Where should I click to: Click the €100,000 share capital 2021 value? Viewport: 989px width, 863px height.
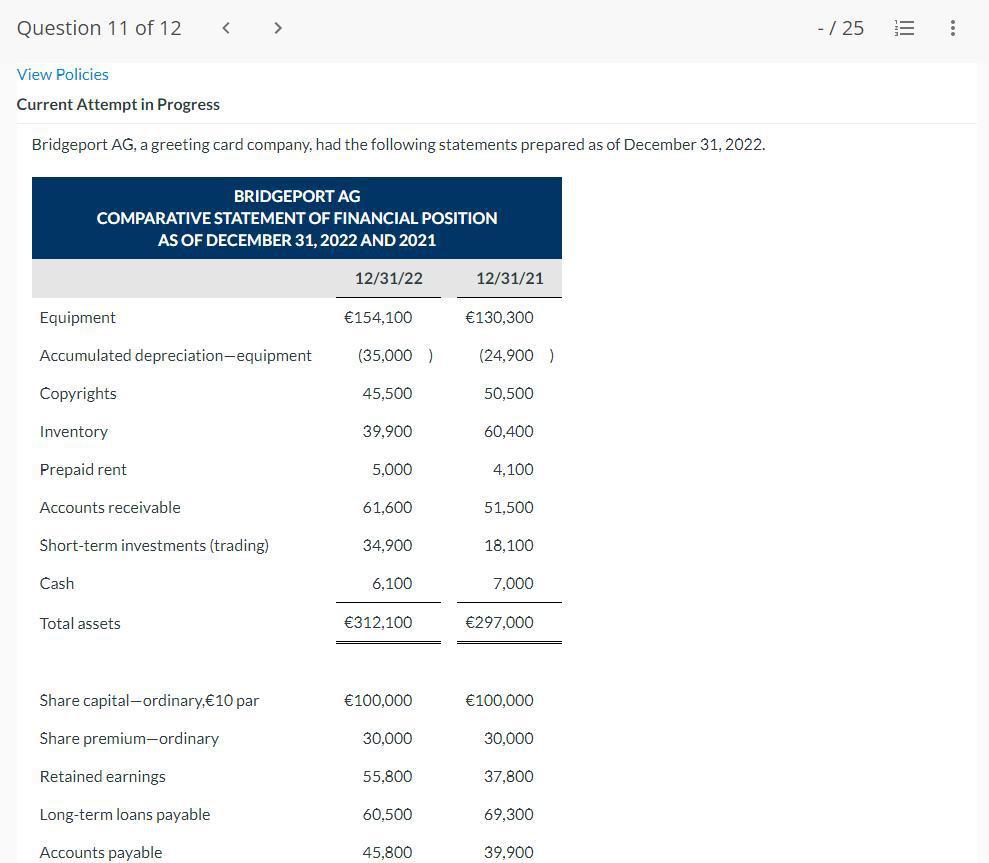(x=499, y=700)
